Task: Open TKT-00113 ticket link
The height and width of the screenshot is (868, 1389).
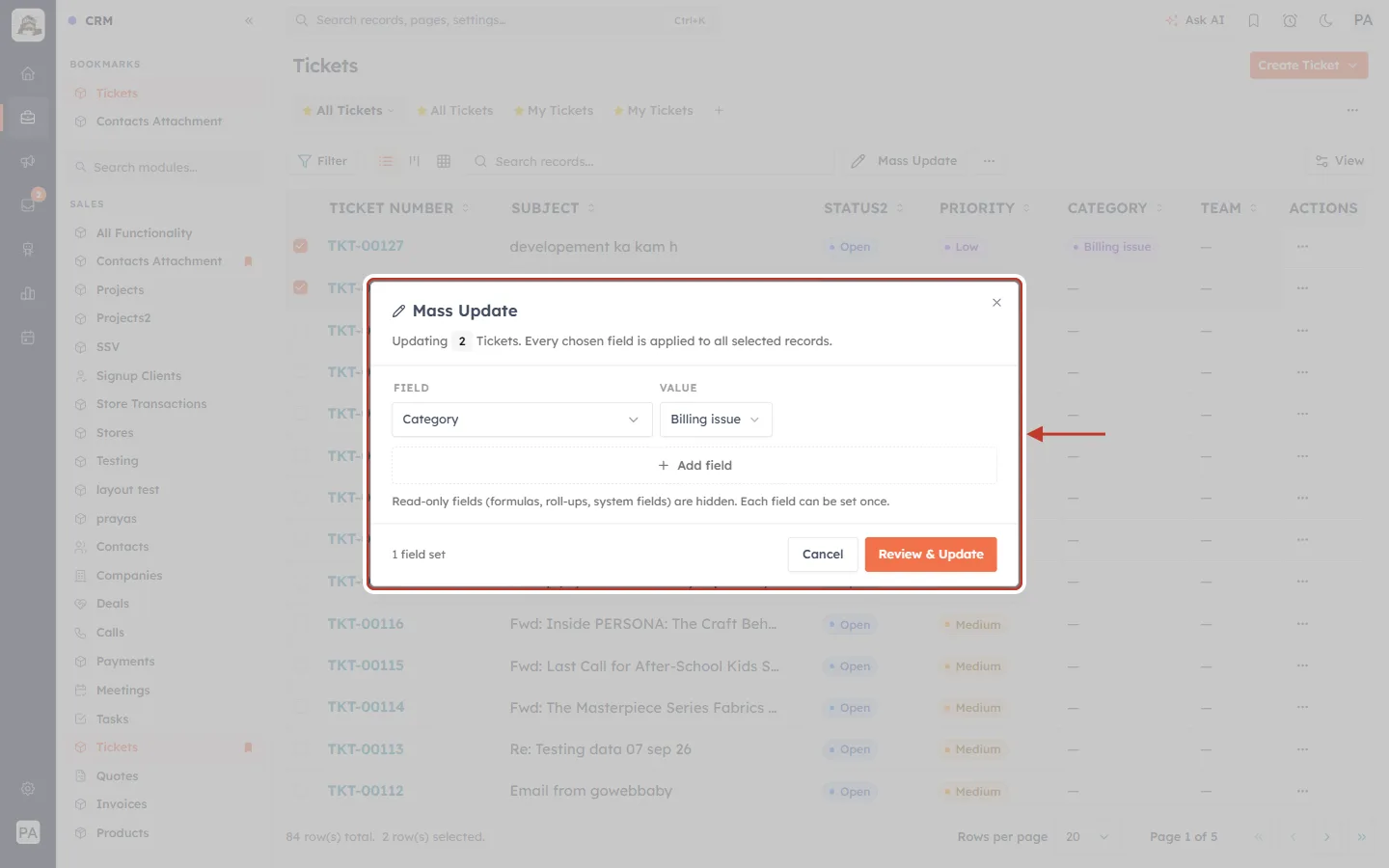Action: point(366,749)
